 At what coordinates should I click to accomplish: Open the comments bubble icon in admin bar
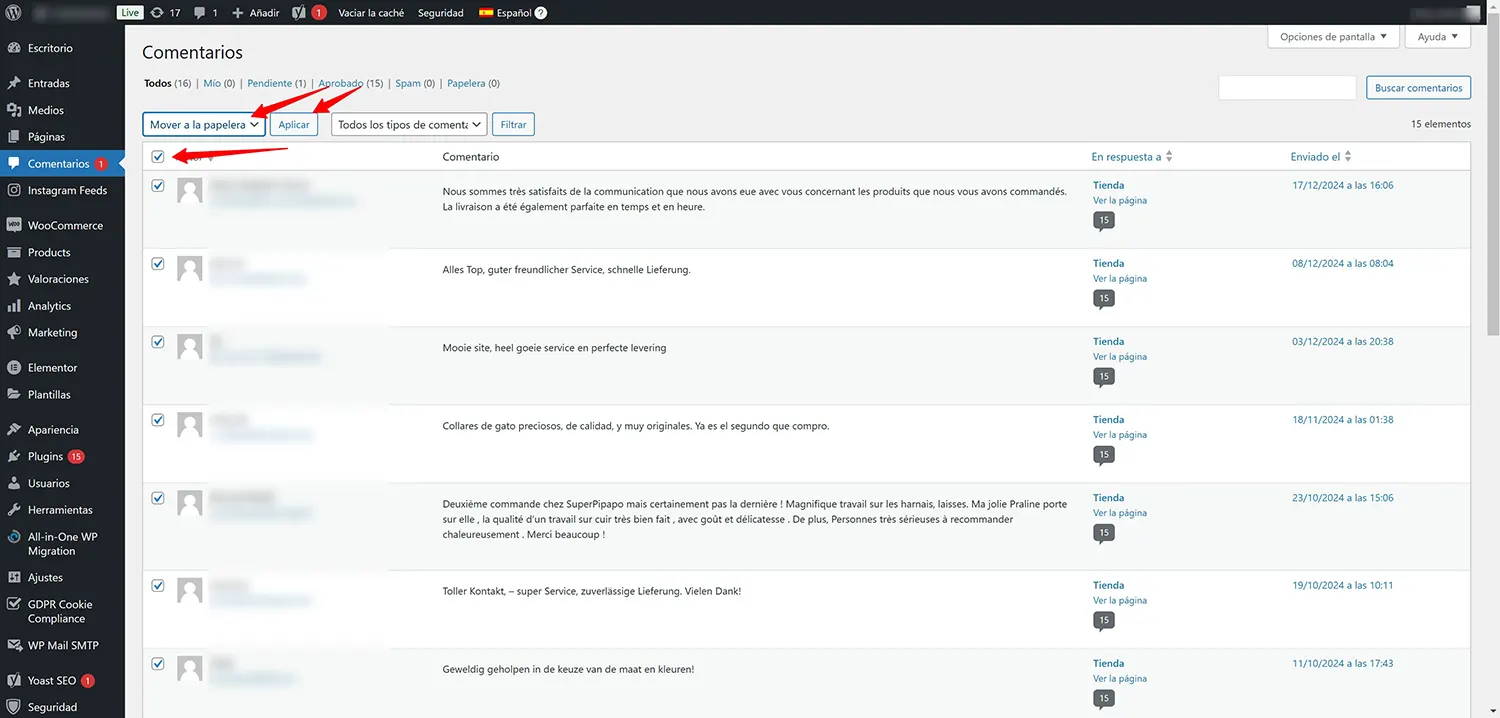[201, 13]
